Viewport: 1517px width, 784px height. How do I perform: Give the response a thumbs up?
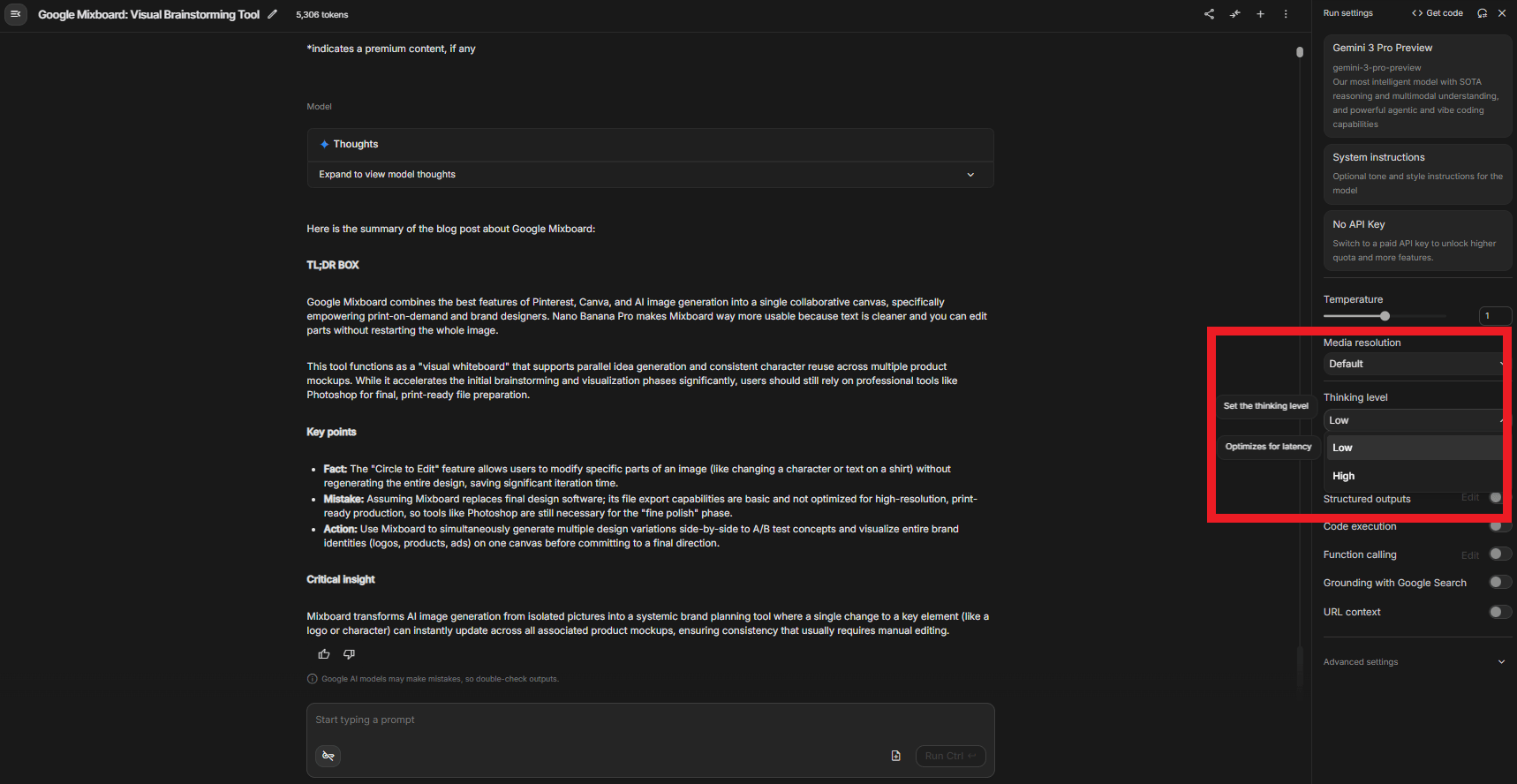(x=324, y=654)
